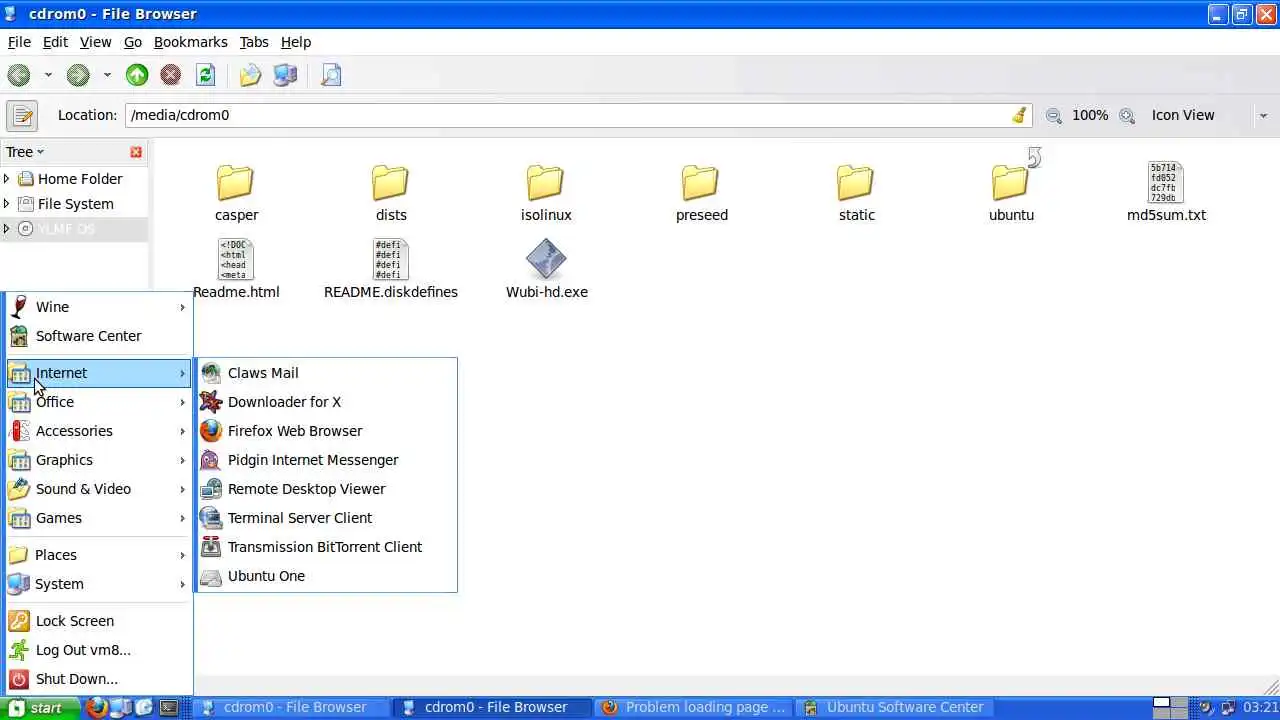Open the preseed folder
This screenshot has height=720, width=1280.
(x=701, y=193)
